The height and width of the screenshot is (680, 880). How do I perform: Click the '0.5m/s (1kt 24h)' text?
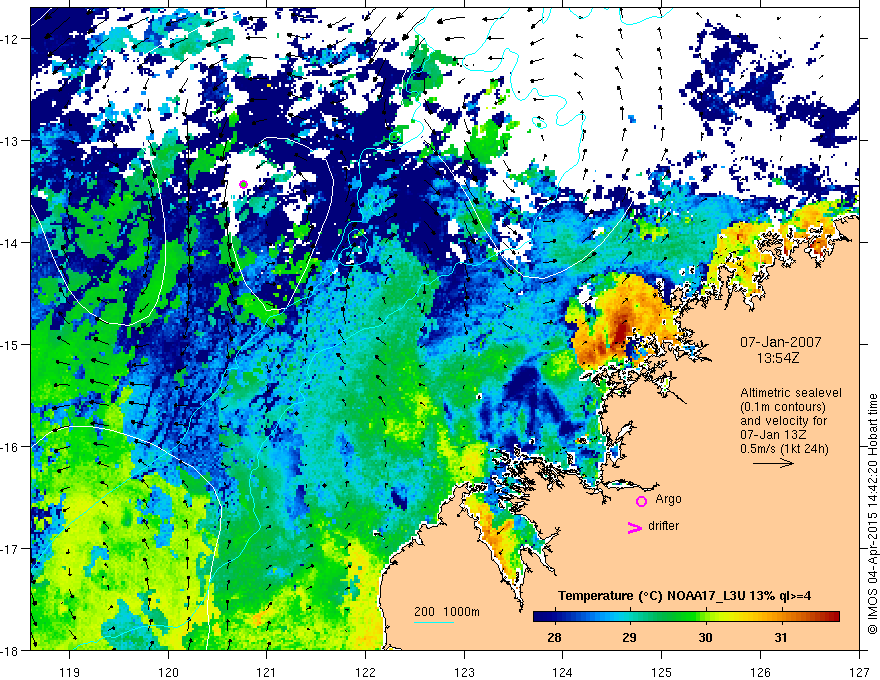[784, 449]
